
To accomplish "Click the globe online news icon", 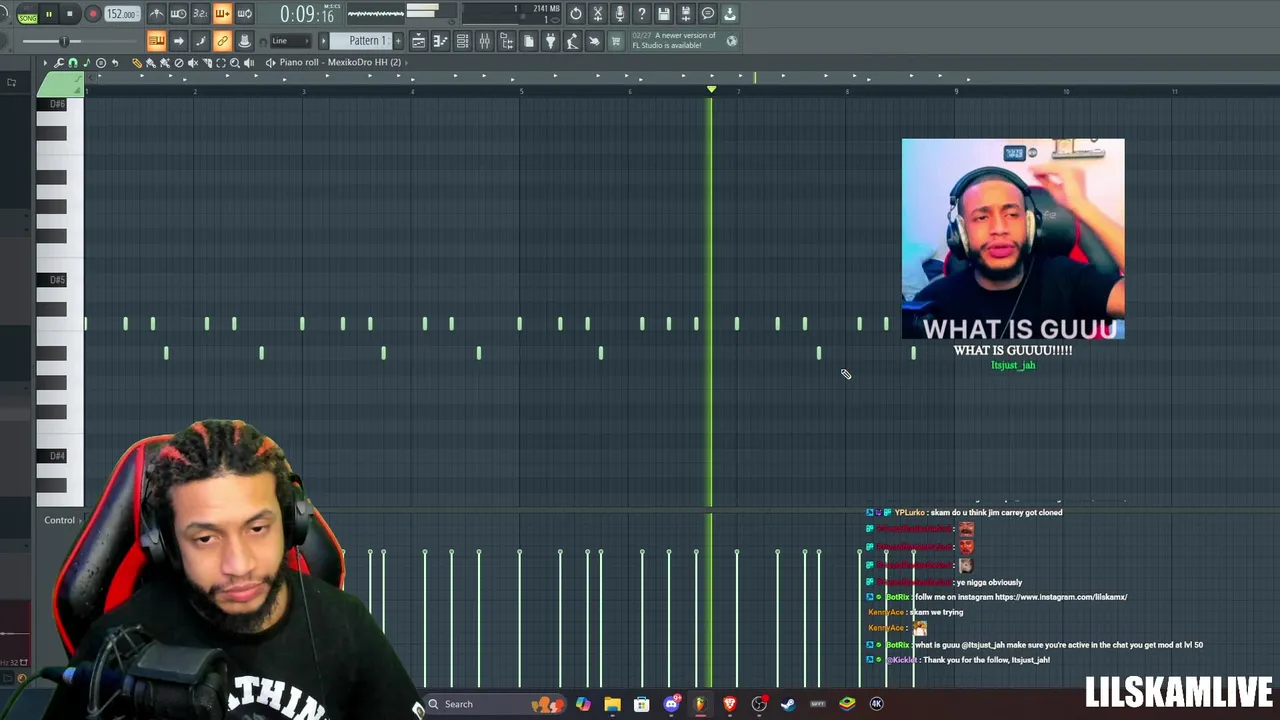I will pyautogui.click(x=732, y=41).
